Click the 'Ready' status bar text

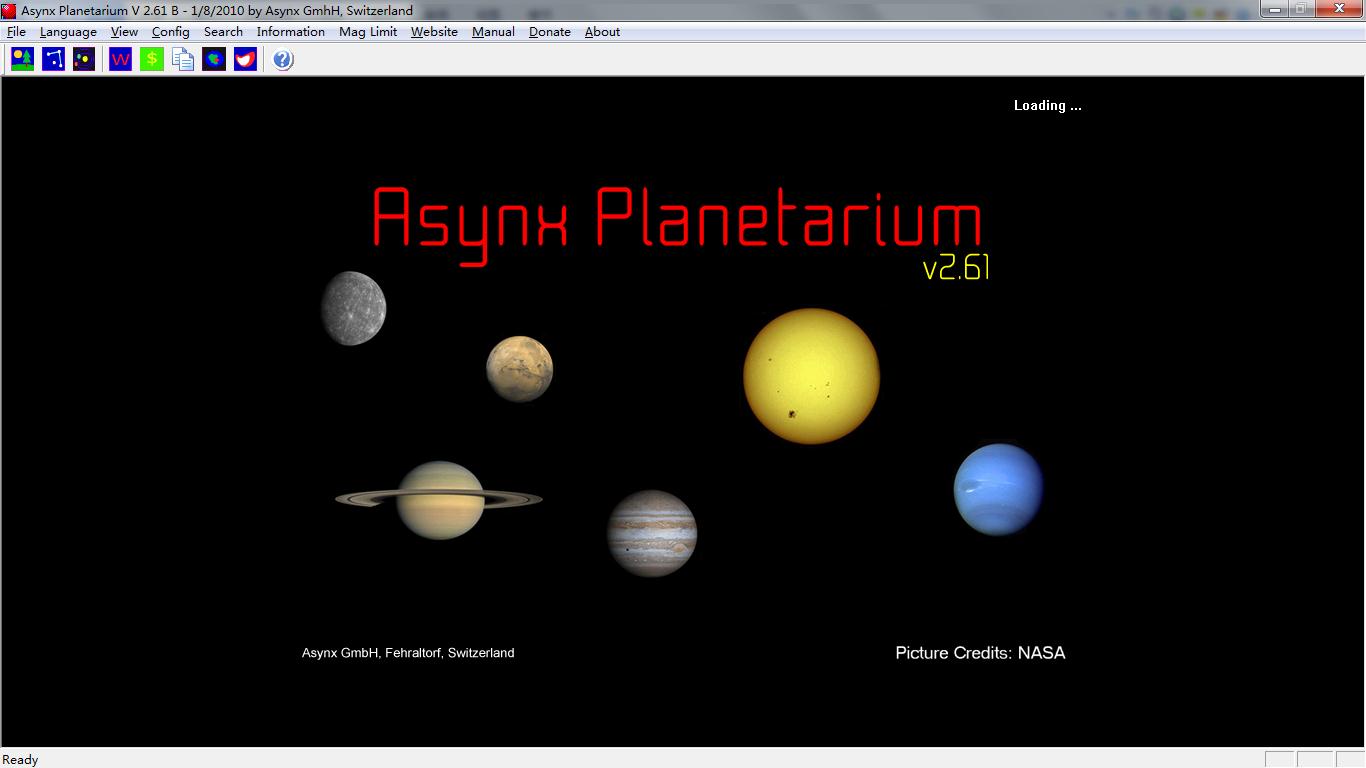coord(20,760)
